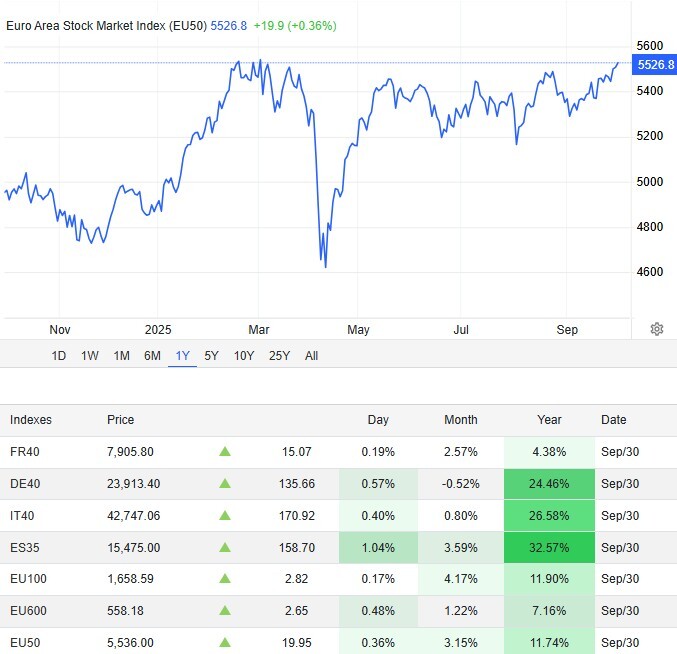The image size is (677, 654).
Task: Click the green up arrow in FR40 row
Action: pos(225,452)
